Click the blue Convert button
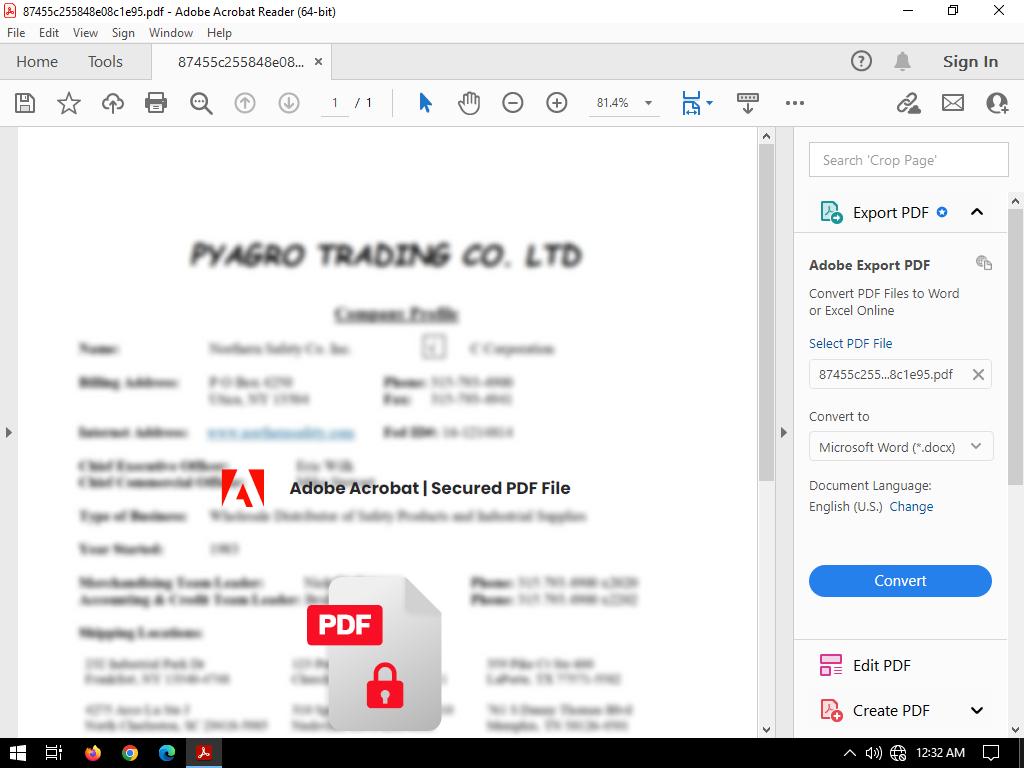 pyautogui.click(x=900, y=581)
